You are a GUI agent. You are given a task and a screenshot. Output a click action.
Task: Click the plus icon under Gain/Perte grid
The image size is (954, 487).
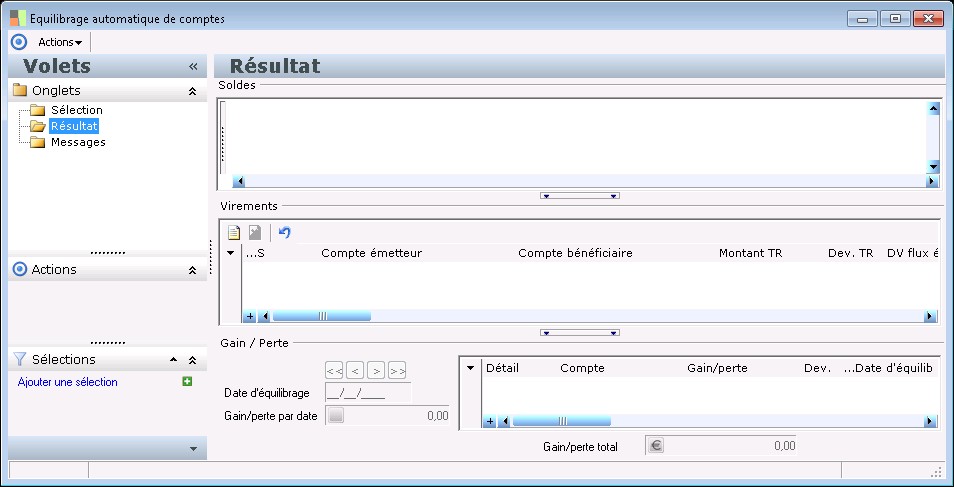[x=489, y=421]
